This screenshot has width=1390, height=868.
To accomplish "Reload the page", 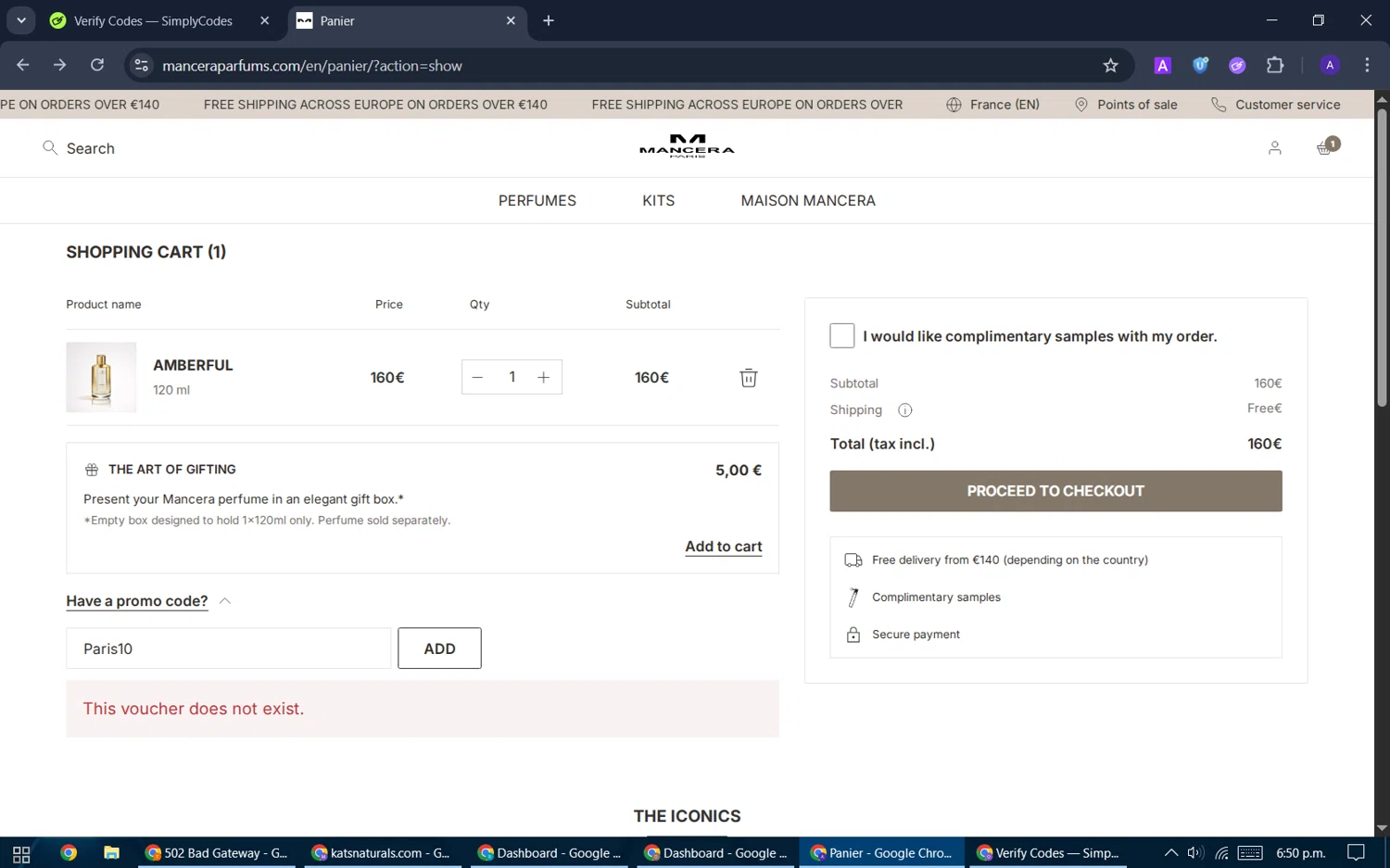I will click(97, 65).
